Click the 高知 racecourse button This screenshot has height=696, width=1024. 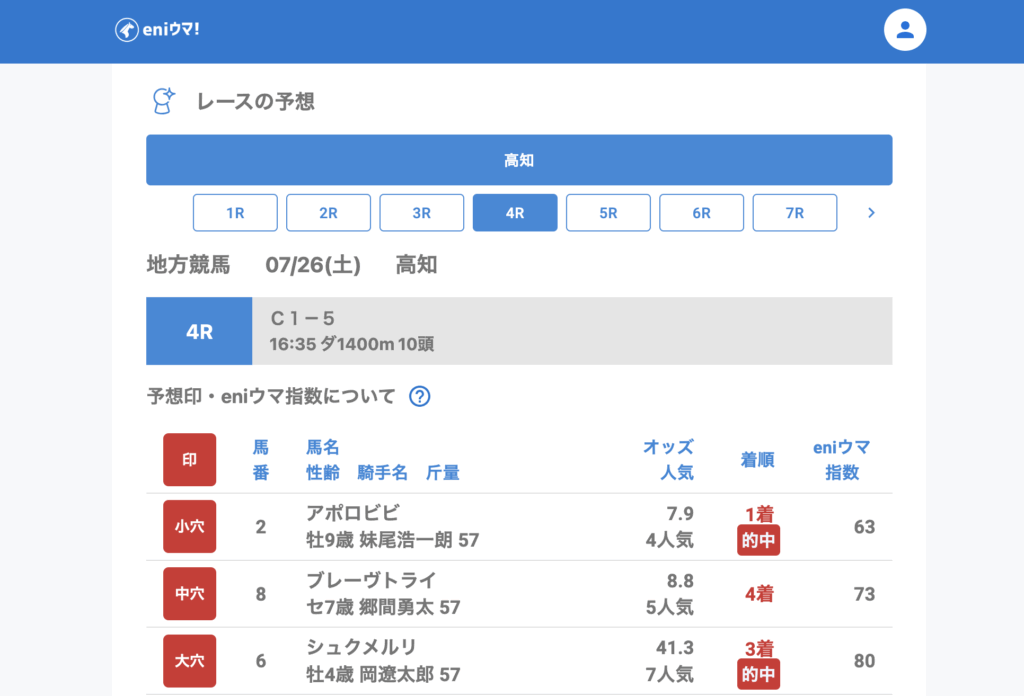[x=519, y=160]
